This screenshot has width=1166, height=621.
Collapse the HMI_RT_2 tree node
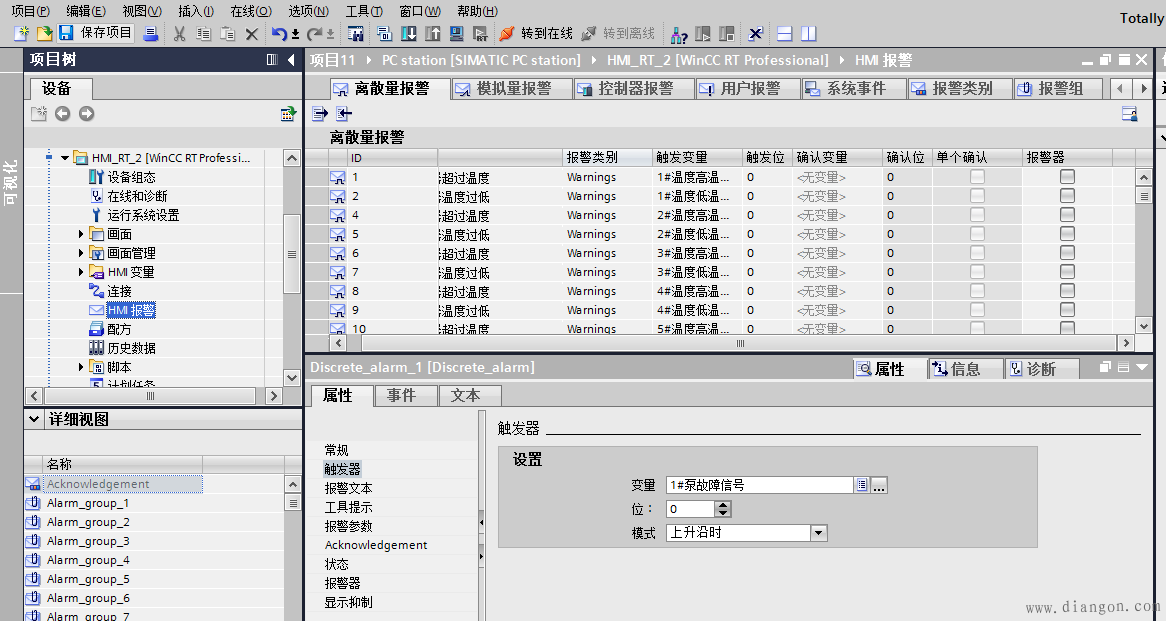pos(65,158)
